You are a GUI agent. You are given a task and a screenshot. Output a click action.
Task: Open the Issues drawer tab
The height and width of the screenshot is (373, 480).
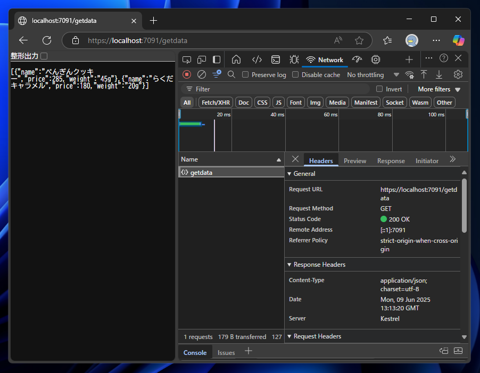click(x=226, y=353)
